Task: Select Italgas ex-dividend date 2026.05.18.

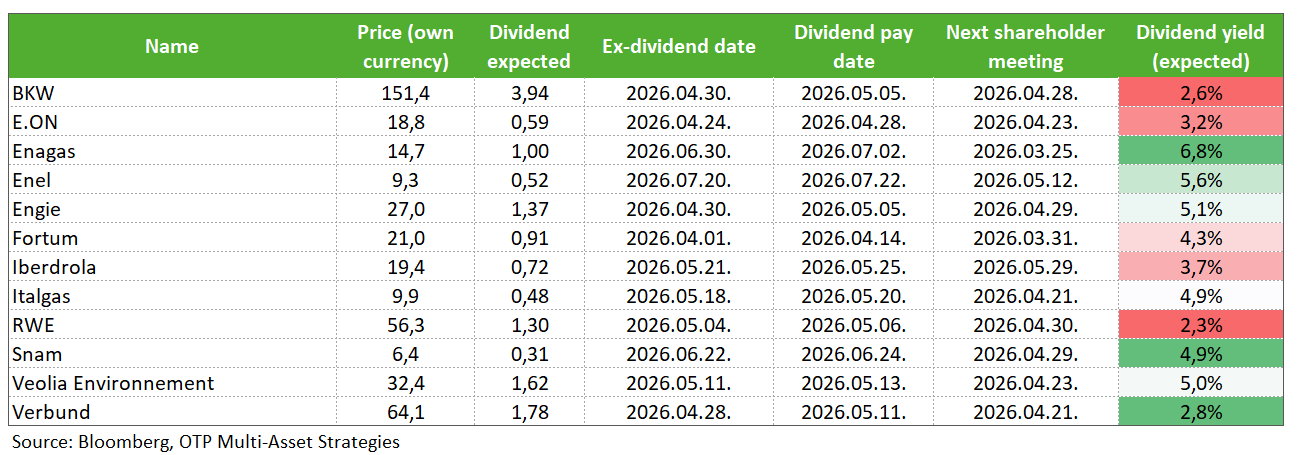Action: point(679,296)
